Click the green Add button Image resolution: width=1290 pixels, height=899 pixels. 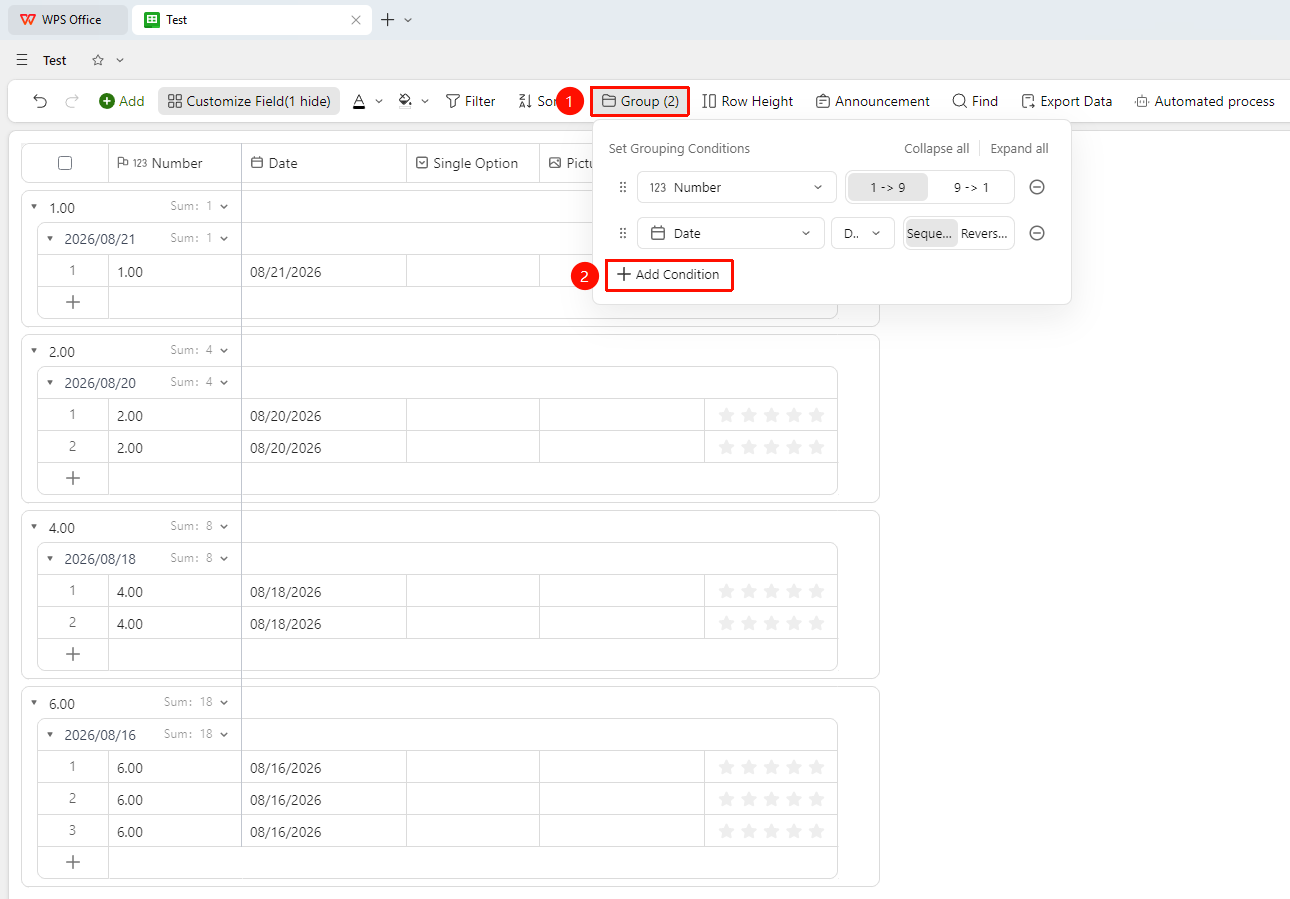click(x=121, y=101)
